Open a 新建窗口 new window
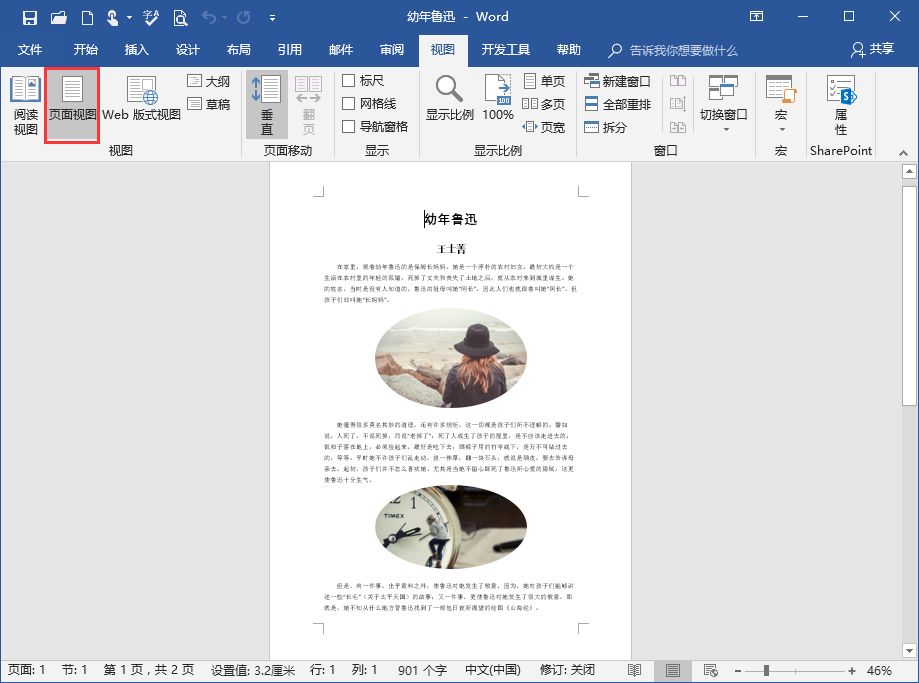This screenshot has width=919, height=683. coord(617,81)
